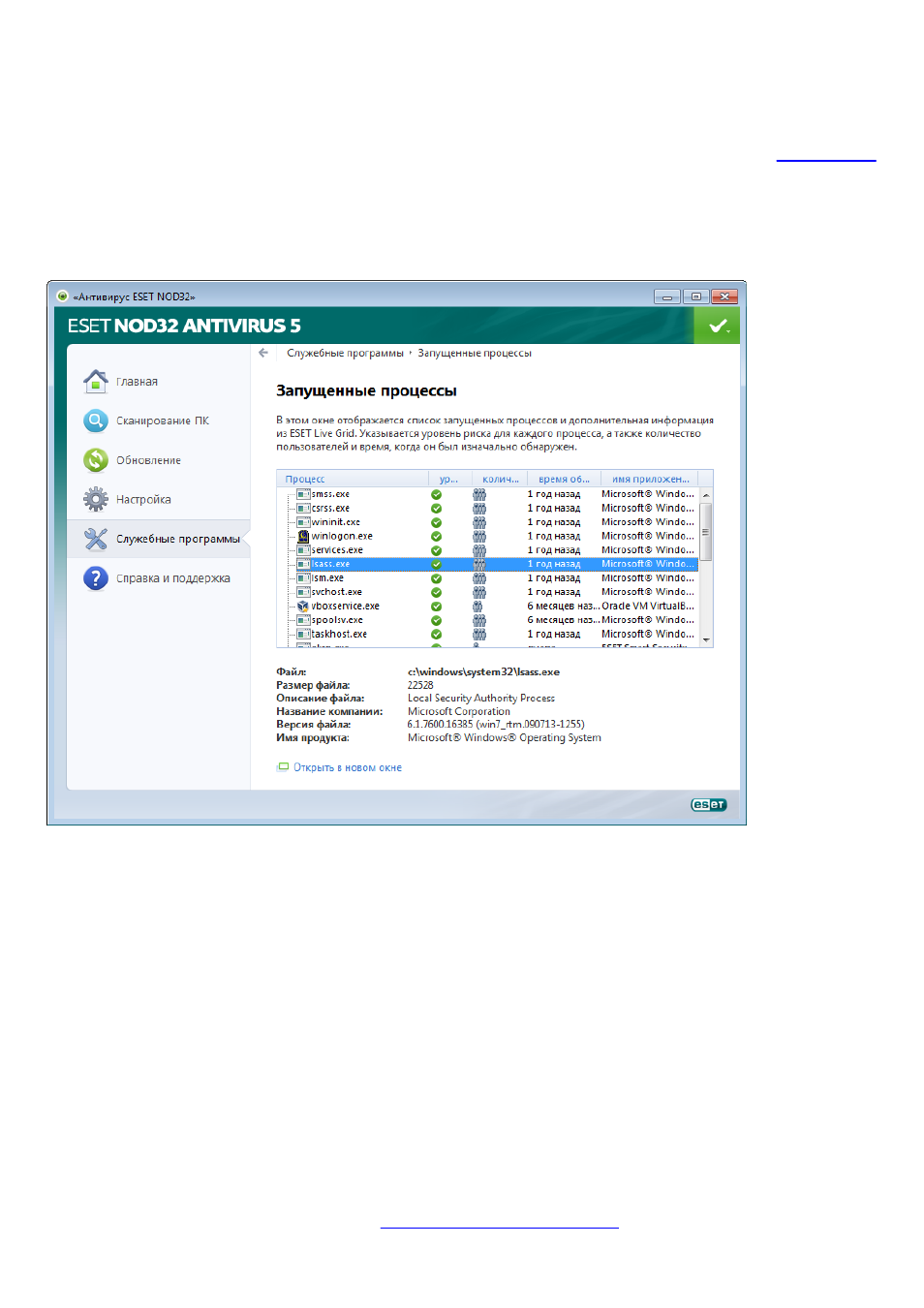Click the ESET app icon in title bar

(x=62, y=296)
